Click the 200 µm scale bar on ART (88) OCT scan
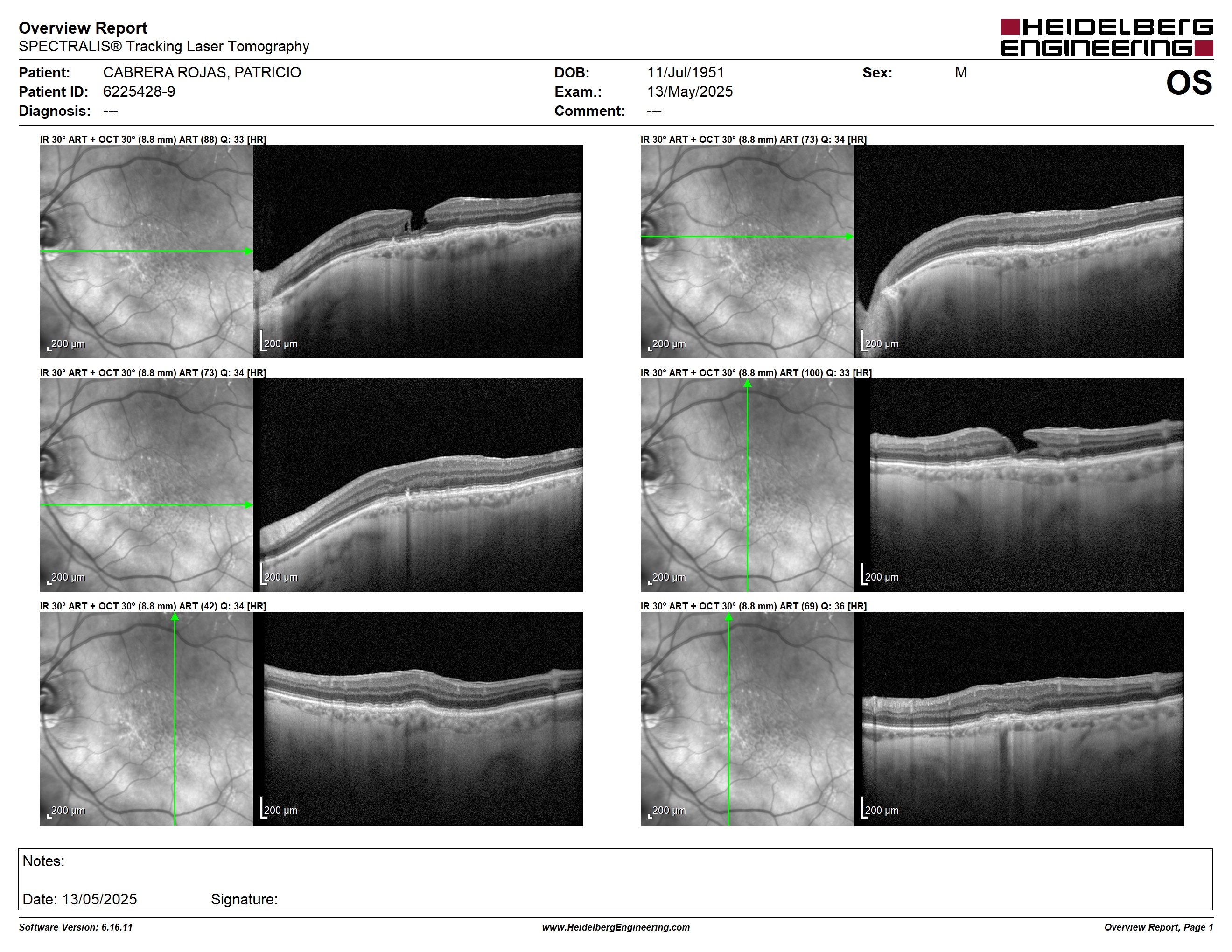 click(x=279, y=342)
